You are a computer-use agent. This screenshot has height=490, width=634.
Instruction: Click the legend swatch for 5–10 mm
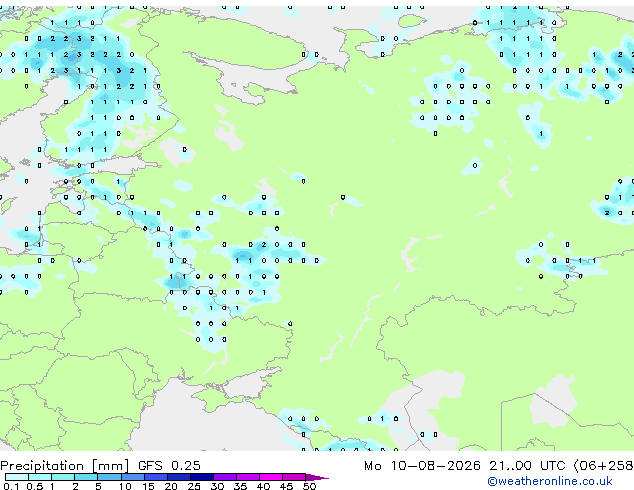[109, 477]
